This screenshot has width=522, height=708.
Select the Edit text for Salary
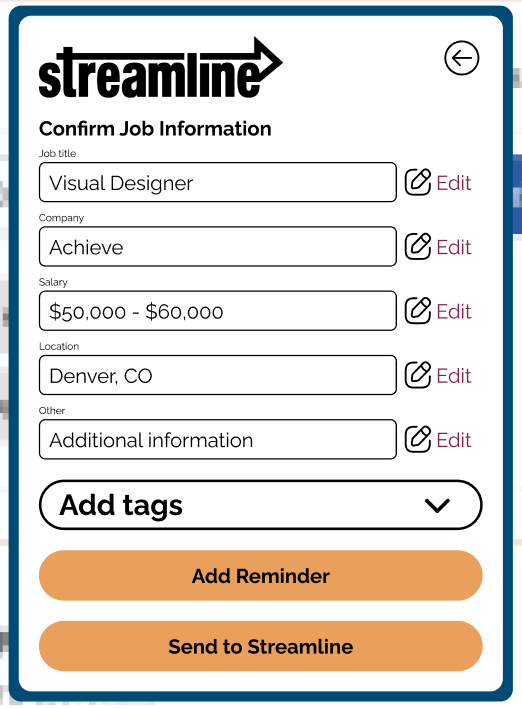pyautogui.click(x=454, y=311)
